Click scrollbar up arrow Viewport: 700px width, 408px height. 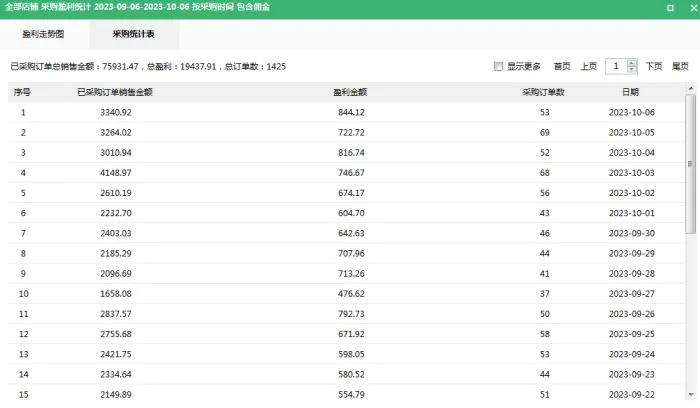point(691,88)
